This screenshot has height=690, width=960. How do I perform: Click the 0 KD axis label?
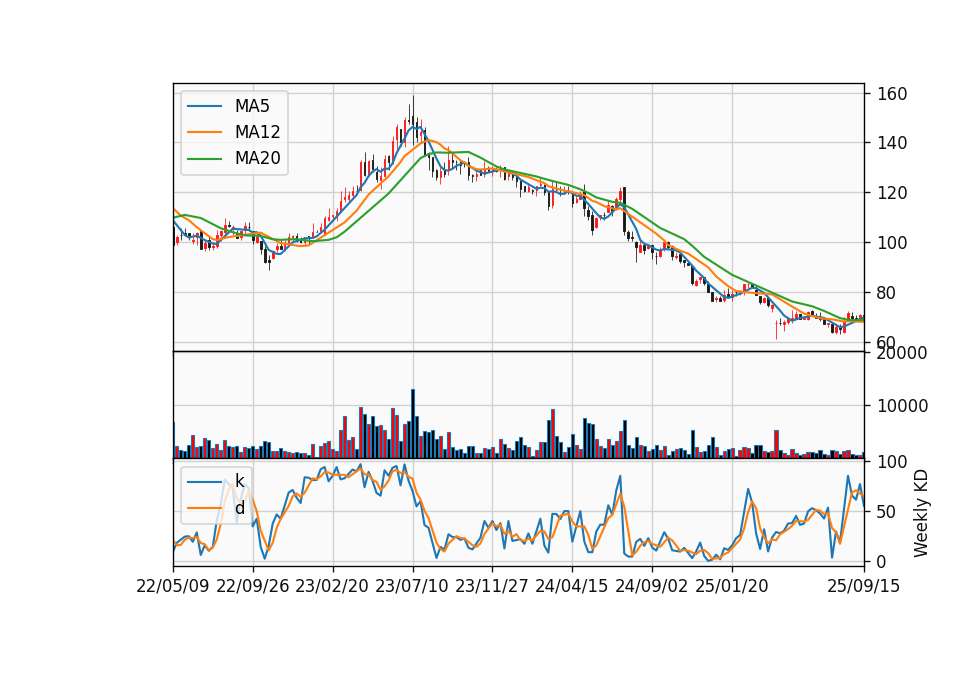point(882,561)
